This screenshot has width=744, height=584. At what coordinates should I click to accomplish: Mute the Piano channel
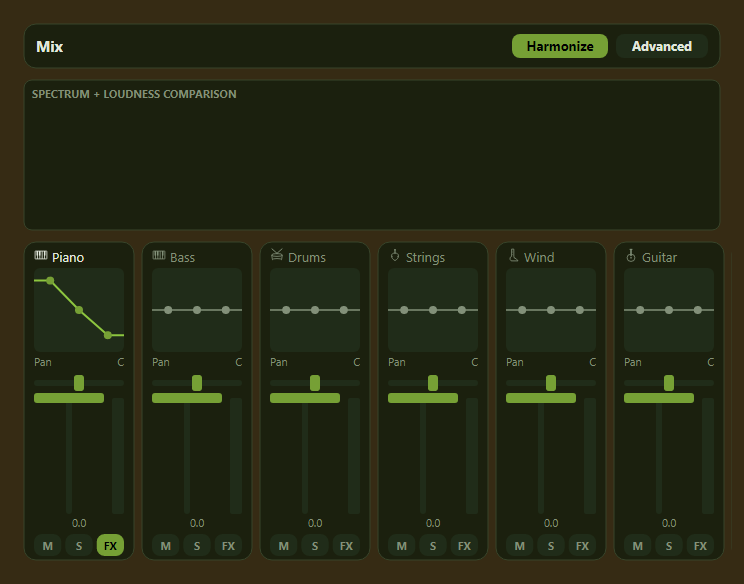click(x=47, y=546)
